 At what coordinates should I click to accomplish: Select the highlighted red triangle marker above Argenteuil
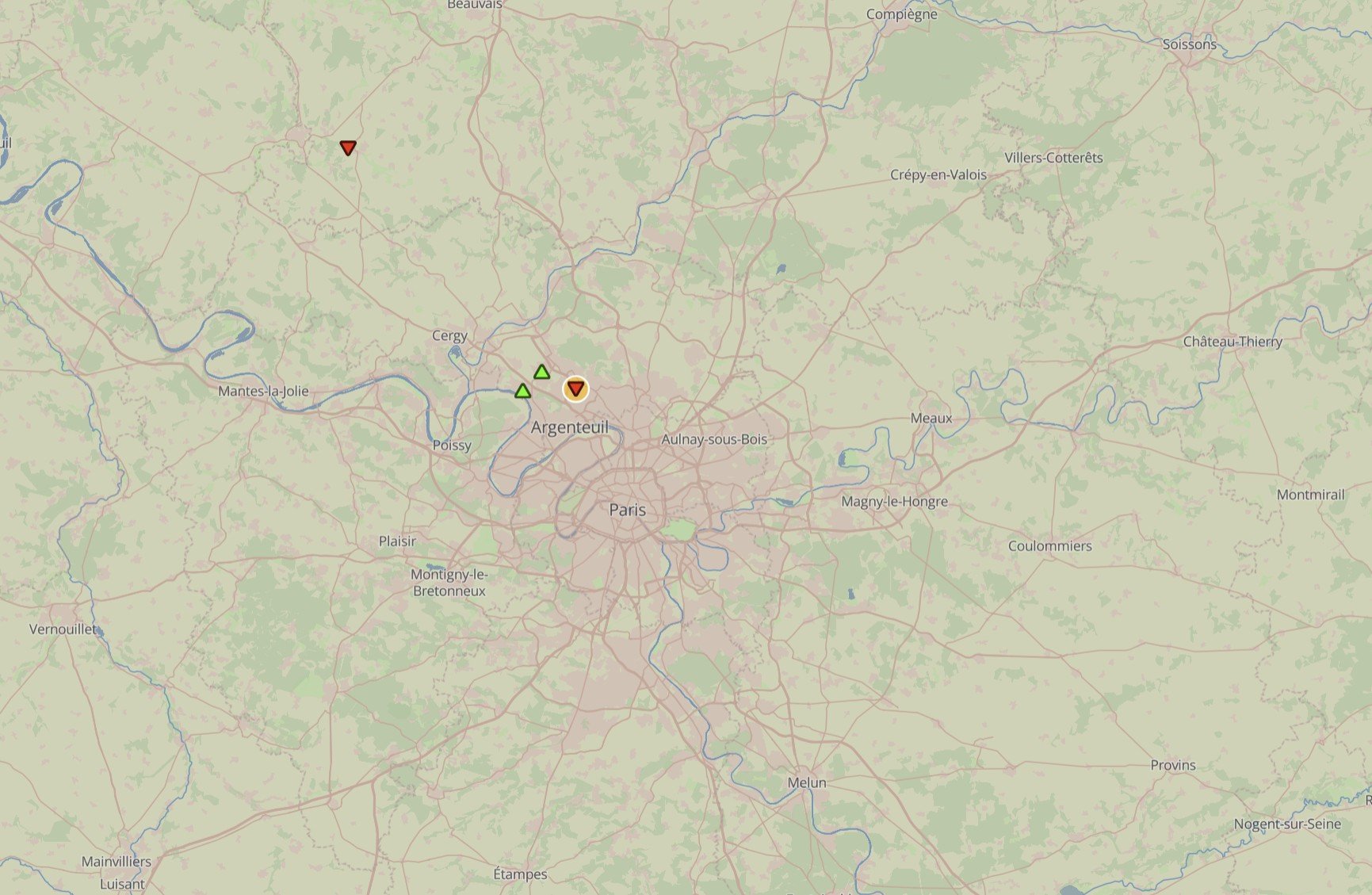[576, 388]
